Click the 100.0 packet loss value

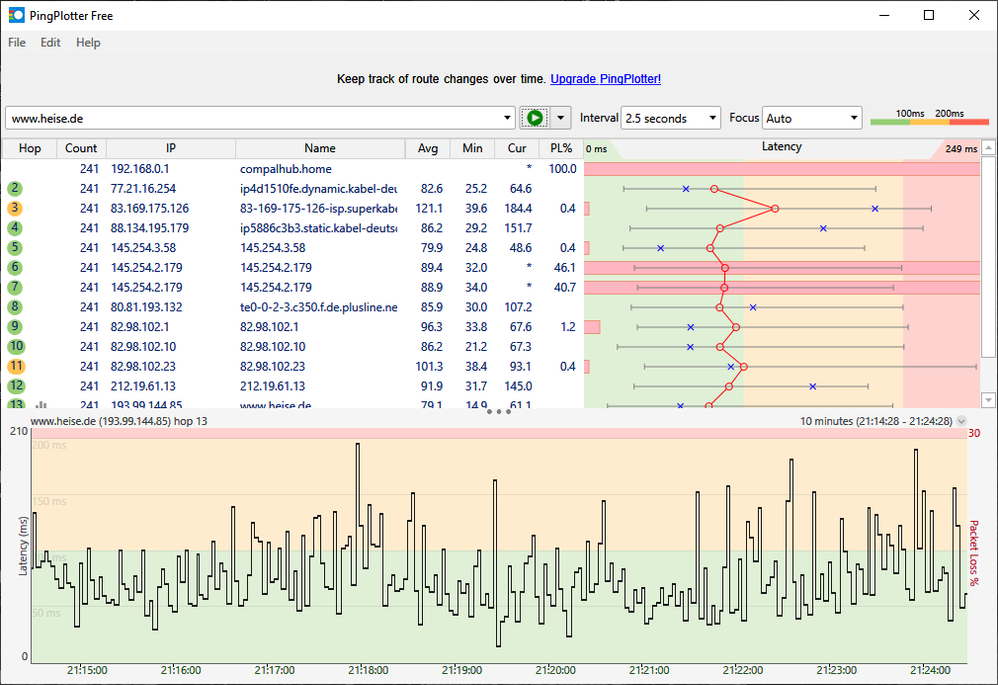[563, 169]
